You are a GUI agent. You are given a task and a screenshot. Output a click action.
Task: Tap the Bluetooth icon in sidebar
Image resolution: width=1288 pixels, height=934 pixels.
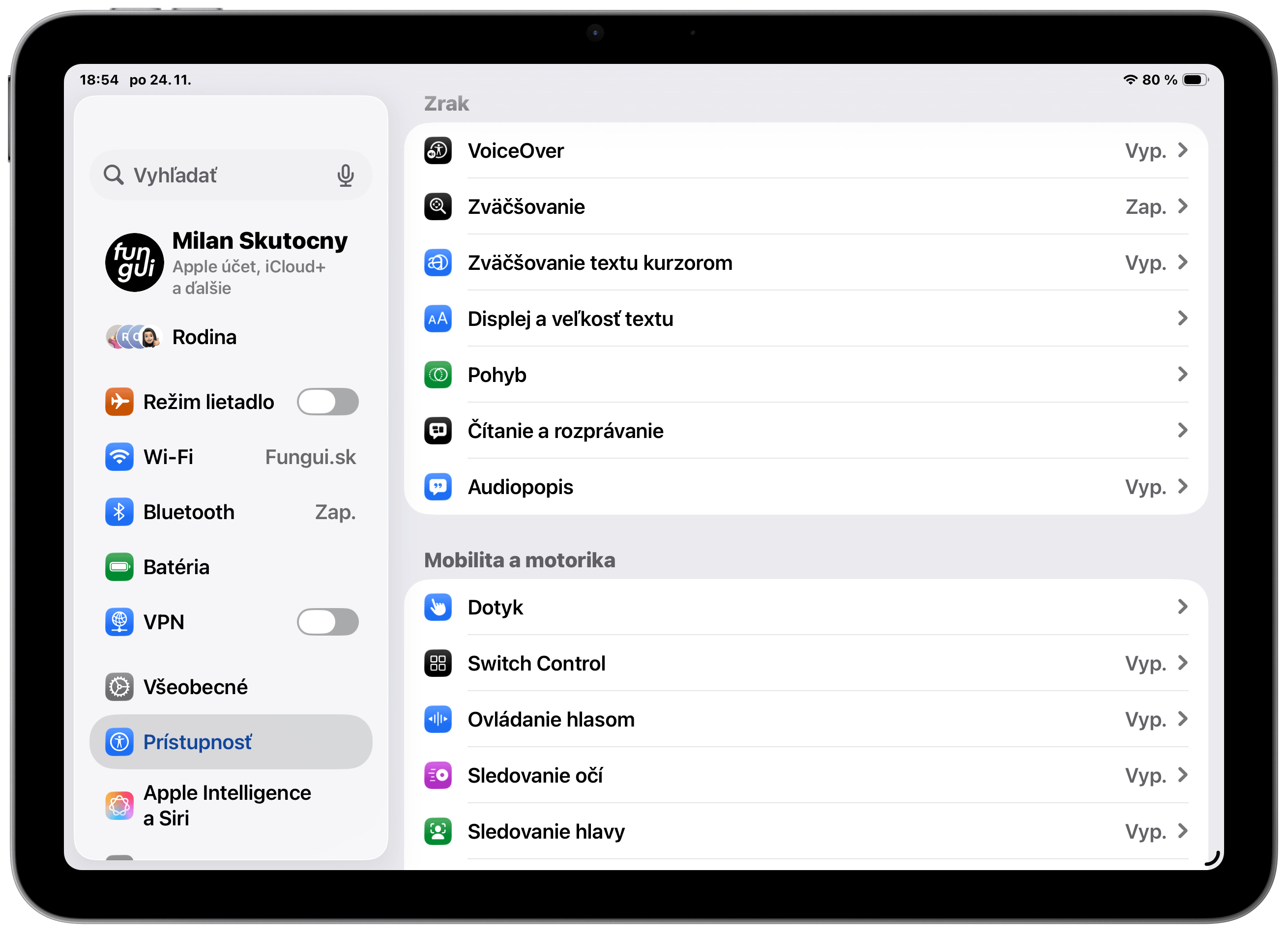(119, 512)
